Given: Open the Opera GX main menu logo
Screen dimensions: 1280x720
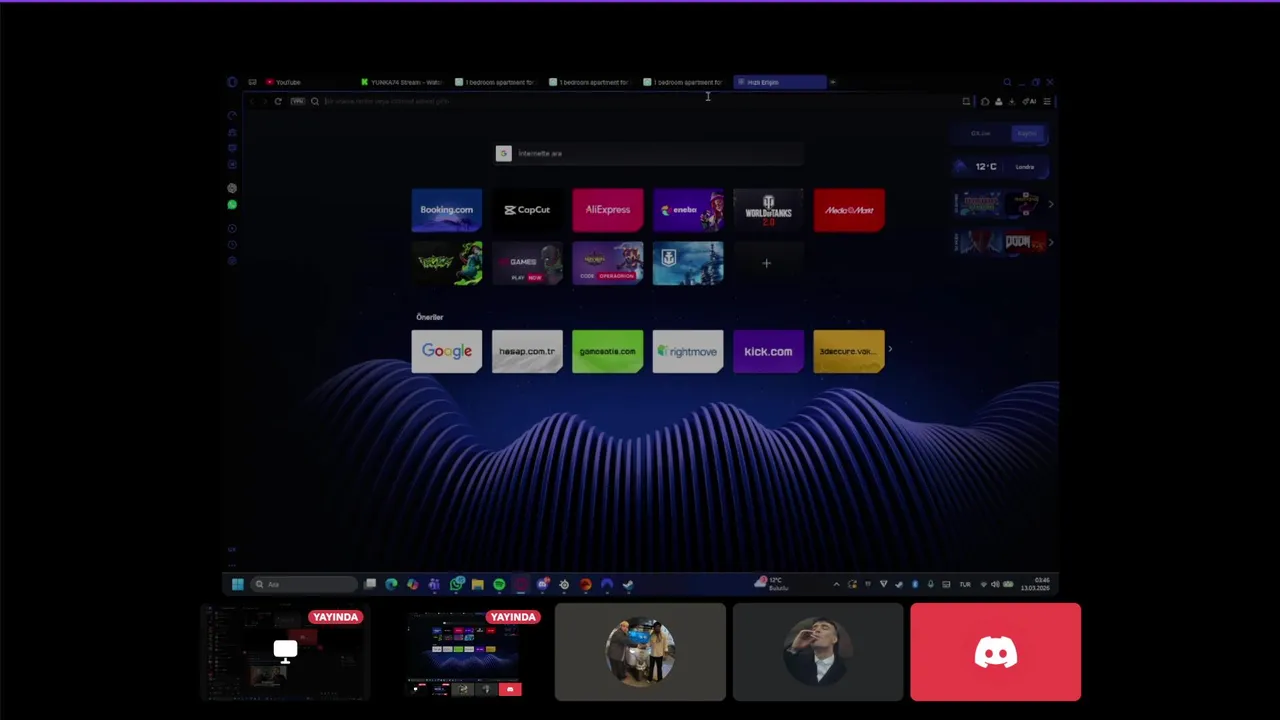Looking at the screenshot, I should 232,82.
